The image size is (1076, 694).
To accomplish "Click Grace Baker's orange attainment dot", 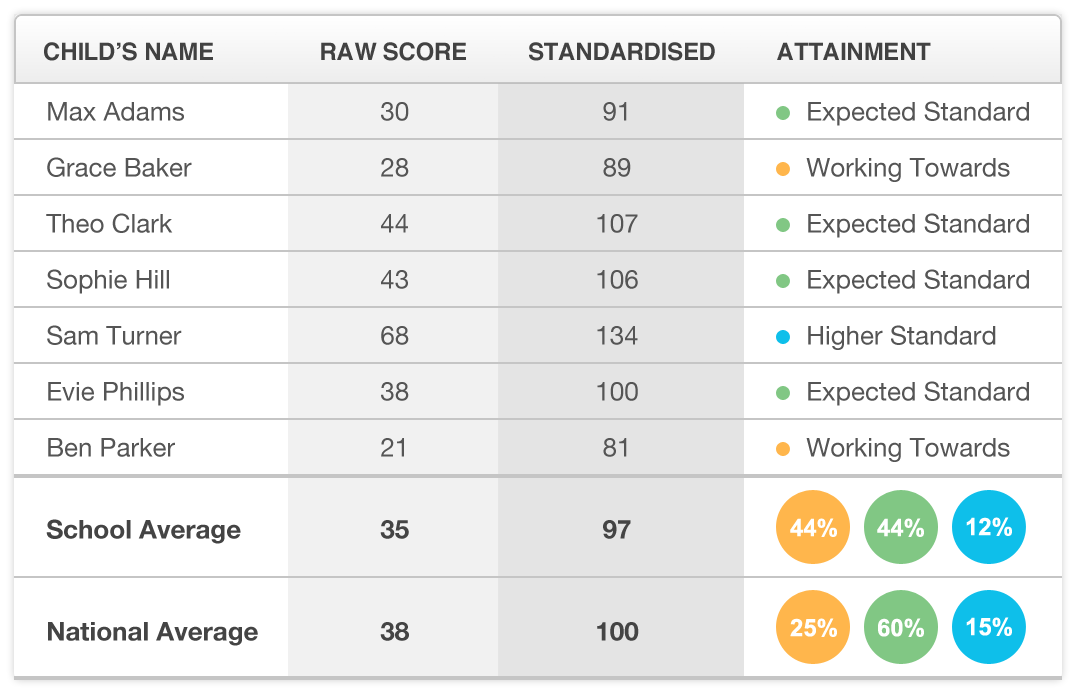I will (x=784, y=168).
